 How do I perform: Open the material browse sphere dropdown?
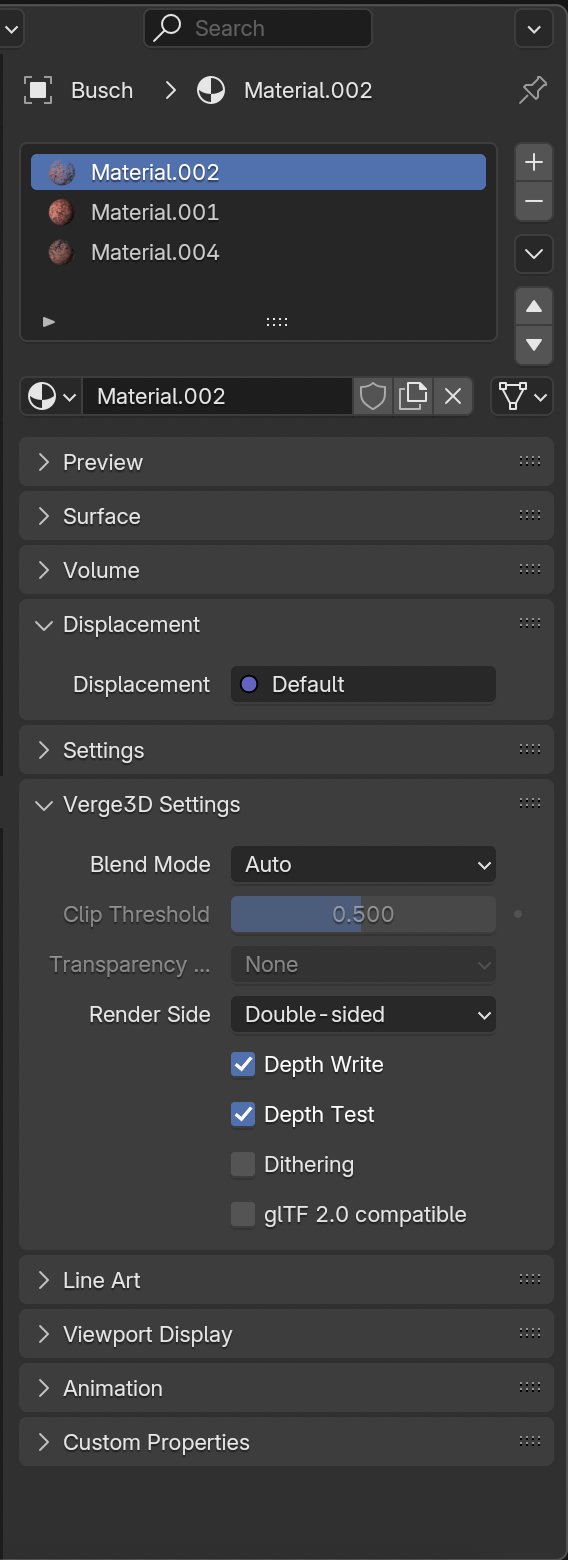click(51, 397)
